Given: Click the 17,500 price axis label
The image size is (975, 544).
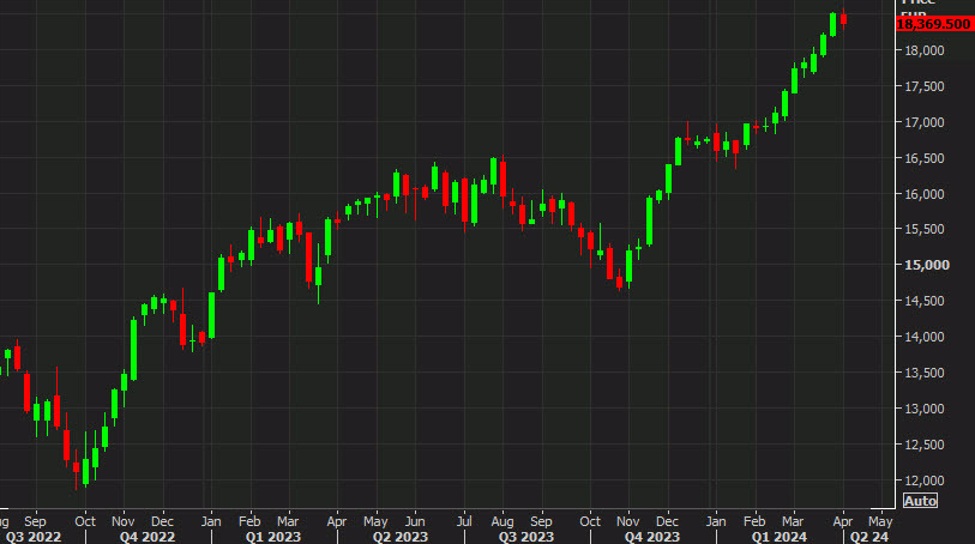Looking at the screenshot, I should coord(924,86).
